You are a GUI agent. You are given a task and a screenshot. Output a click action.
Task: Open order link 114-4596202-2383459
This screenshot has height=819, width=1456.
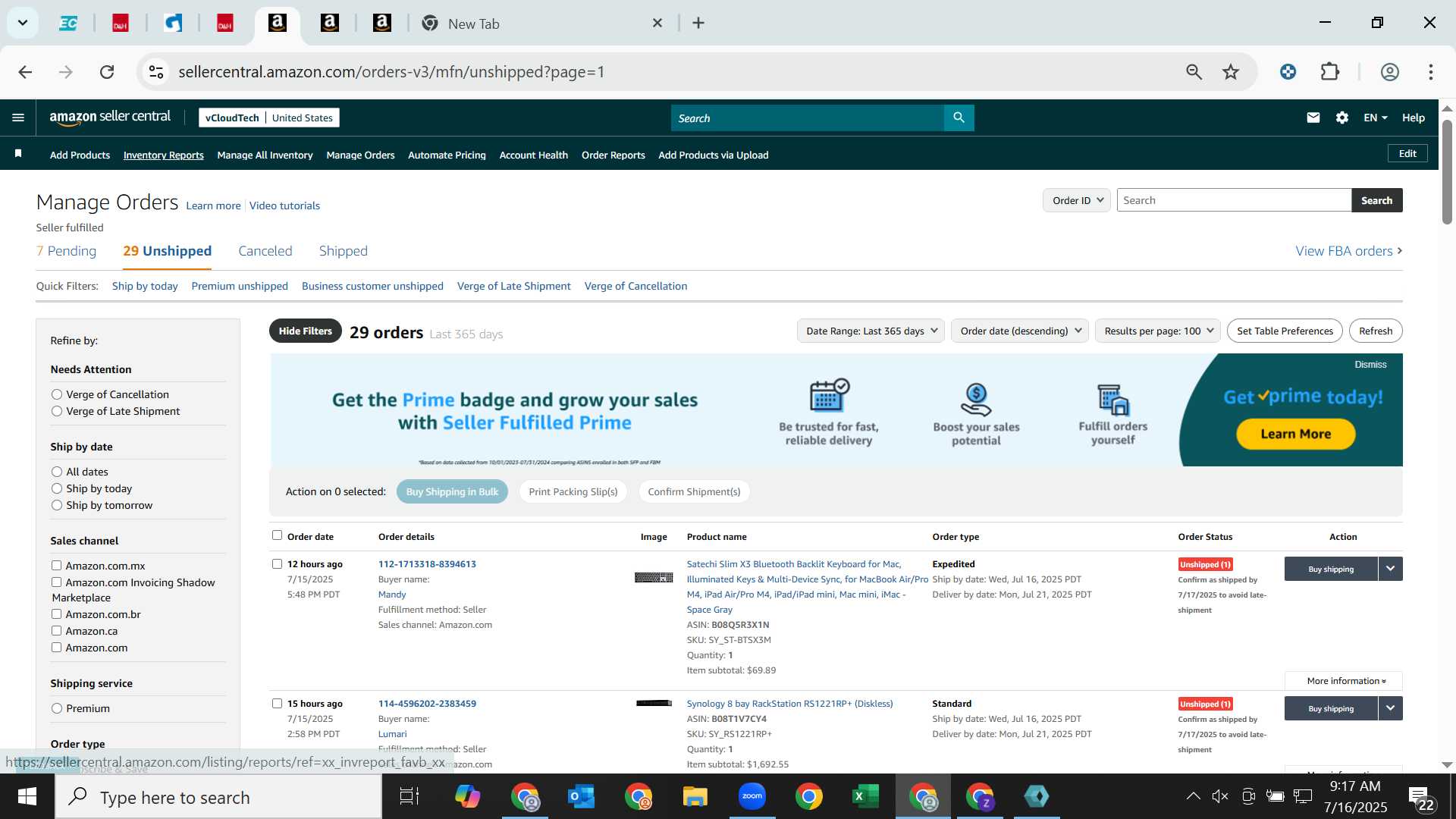(427, 704)
